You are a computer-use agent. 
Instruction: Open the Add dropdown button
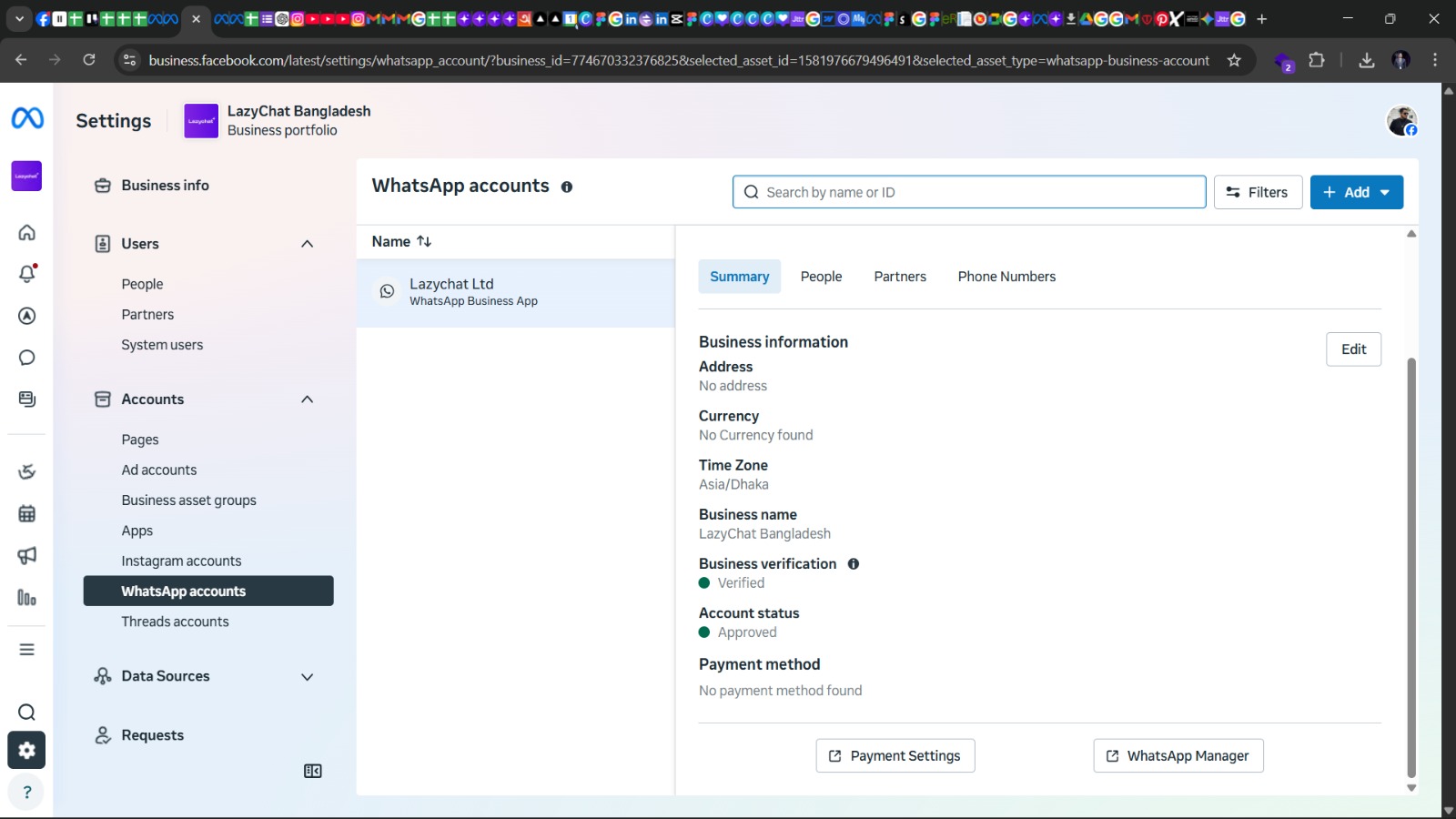tap(1356, 192)
